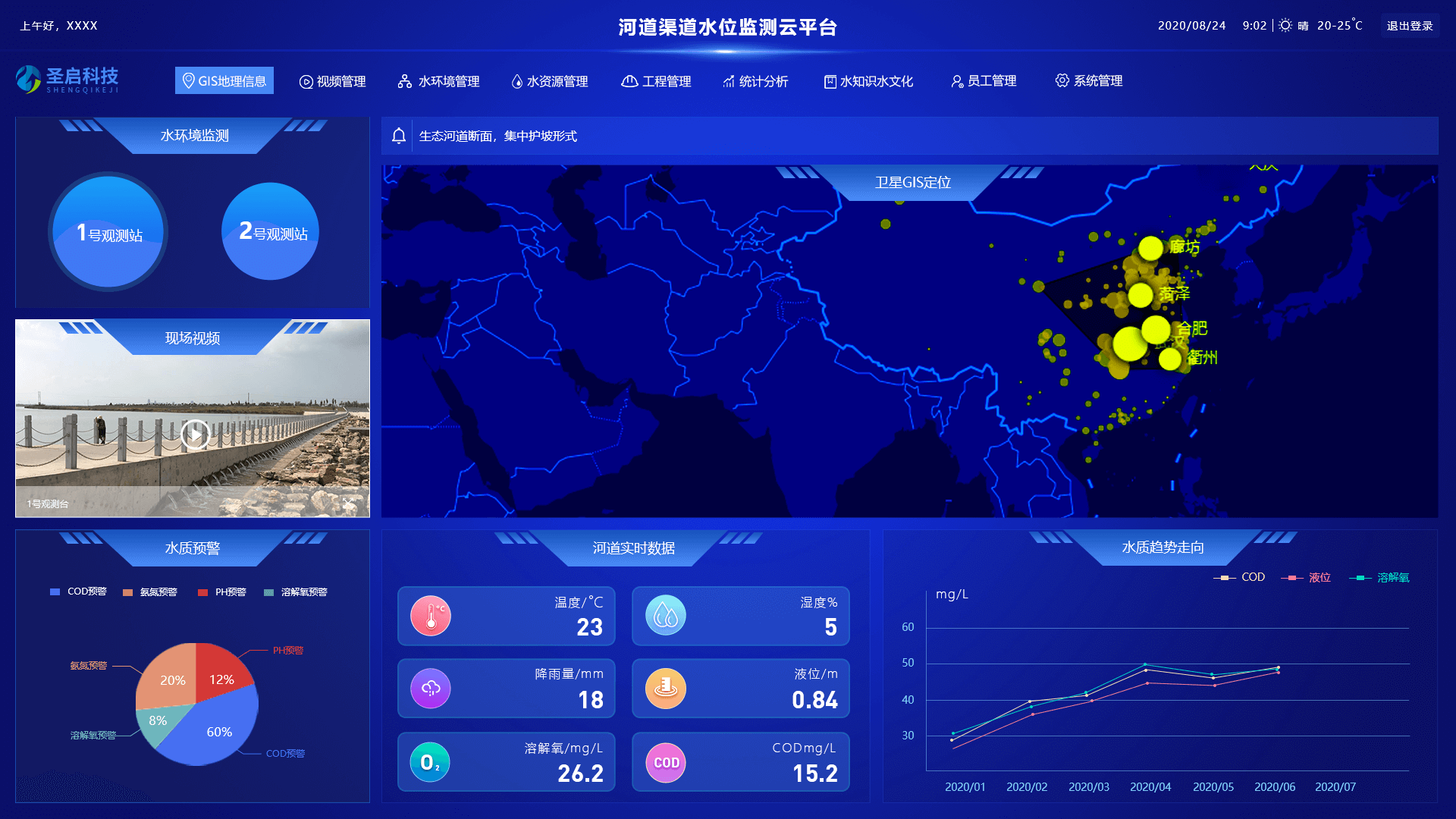Click the humidity droplets icon

tap(666, 615)
